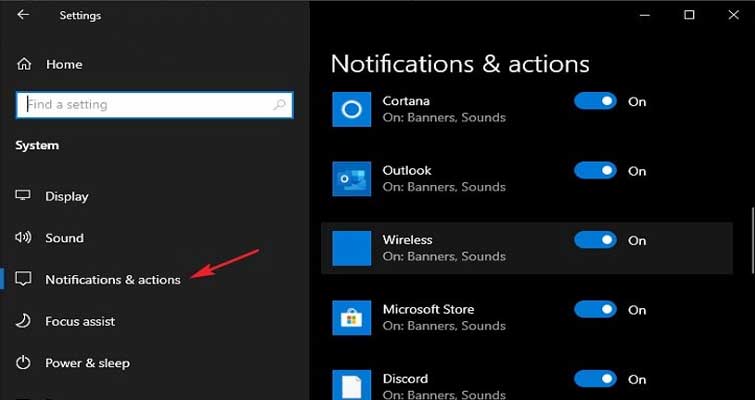Click the 'On' label beside Cortana toggle

tap(637, 102)
